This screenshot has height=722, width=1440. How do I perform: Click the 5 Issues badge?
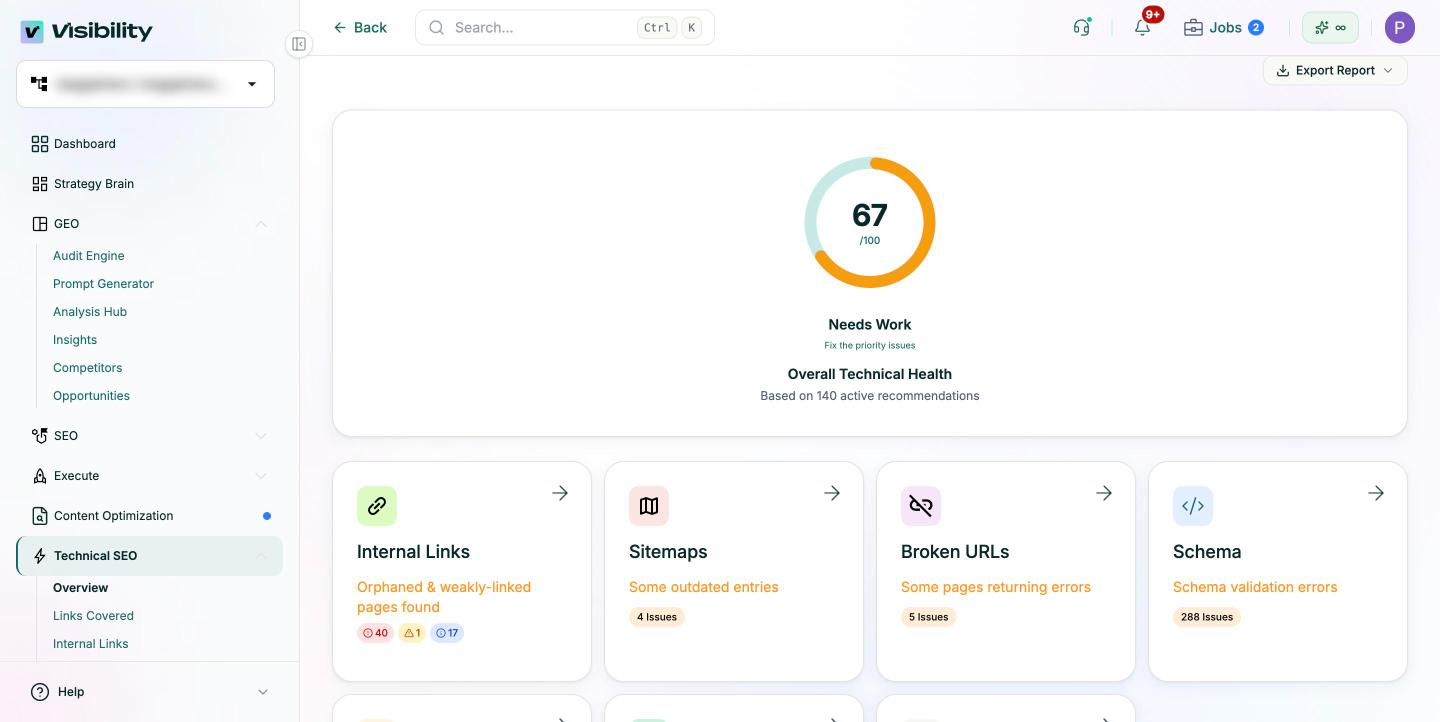coord(929,617)
